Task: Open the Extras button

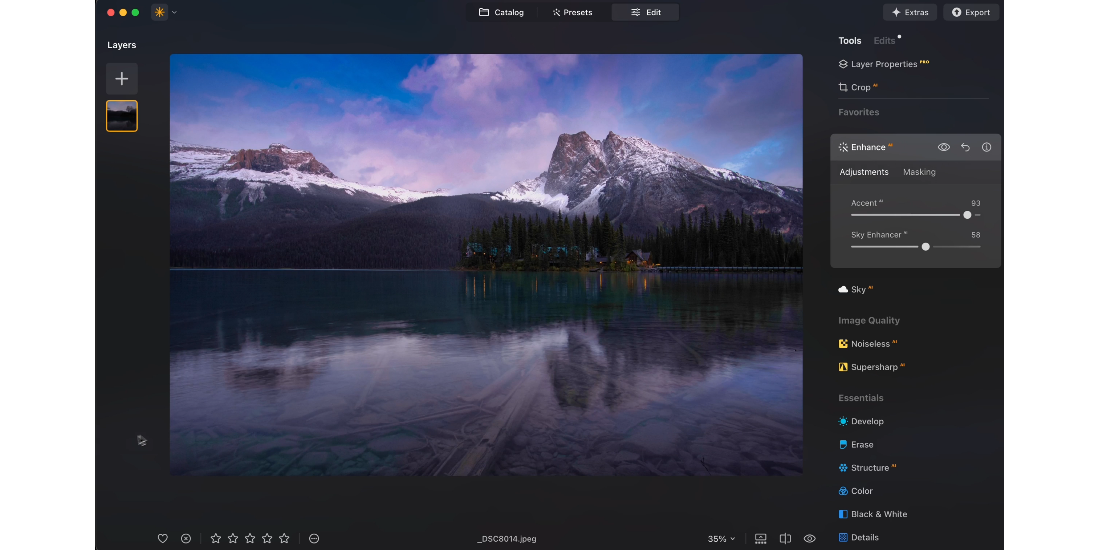Action: point(910,12)
